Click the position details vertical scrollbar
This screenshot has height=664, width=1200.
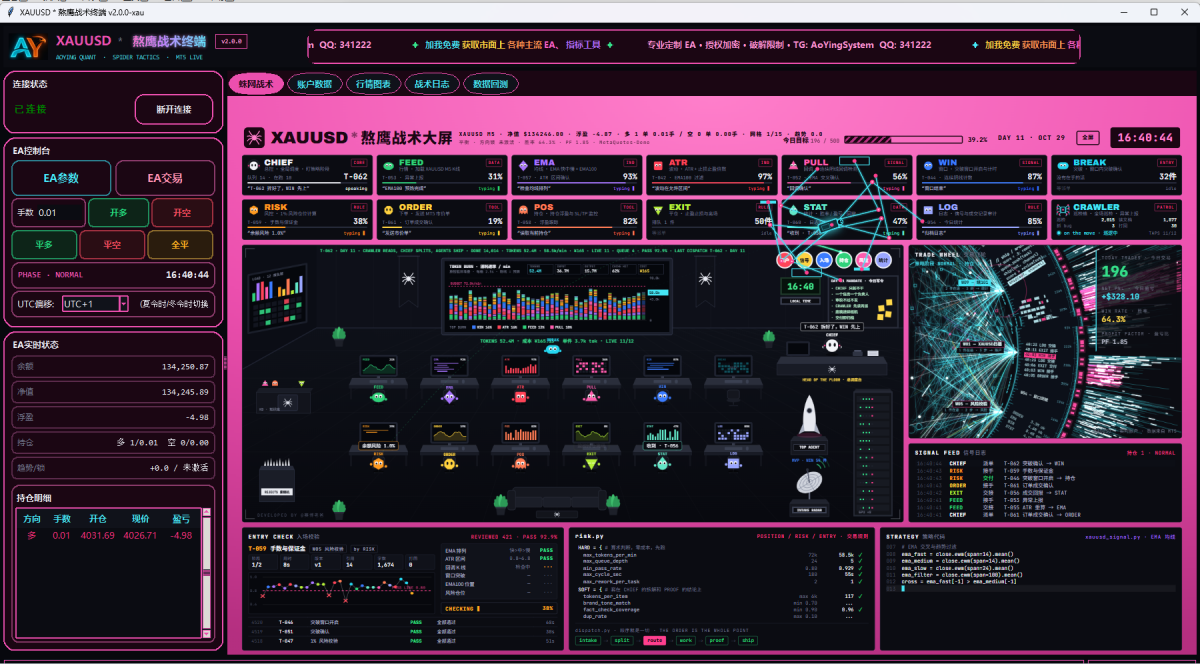click(208, 574)
